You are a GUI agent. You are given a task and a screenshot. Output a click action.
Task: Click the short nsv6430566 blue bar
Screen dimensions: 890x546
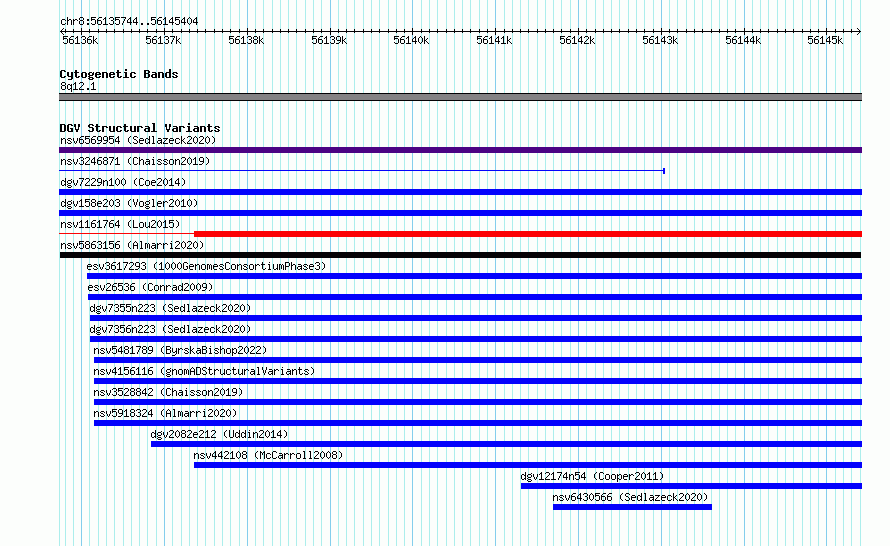[x=632, y=507]
